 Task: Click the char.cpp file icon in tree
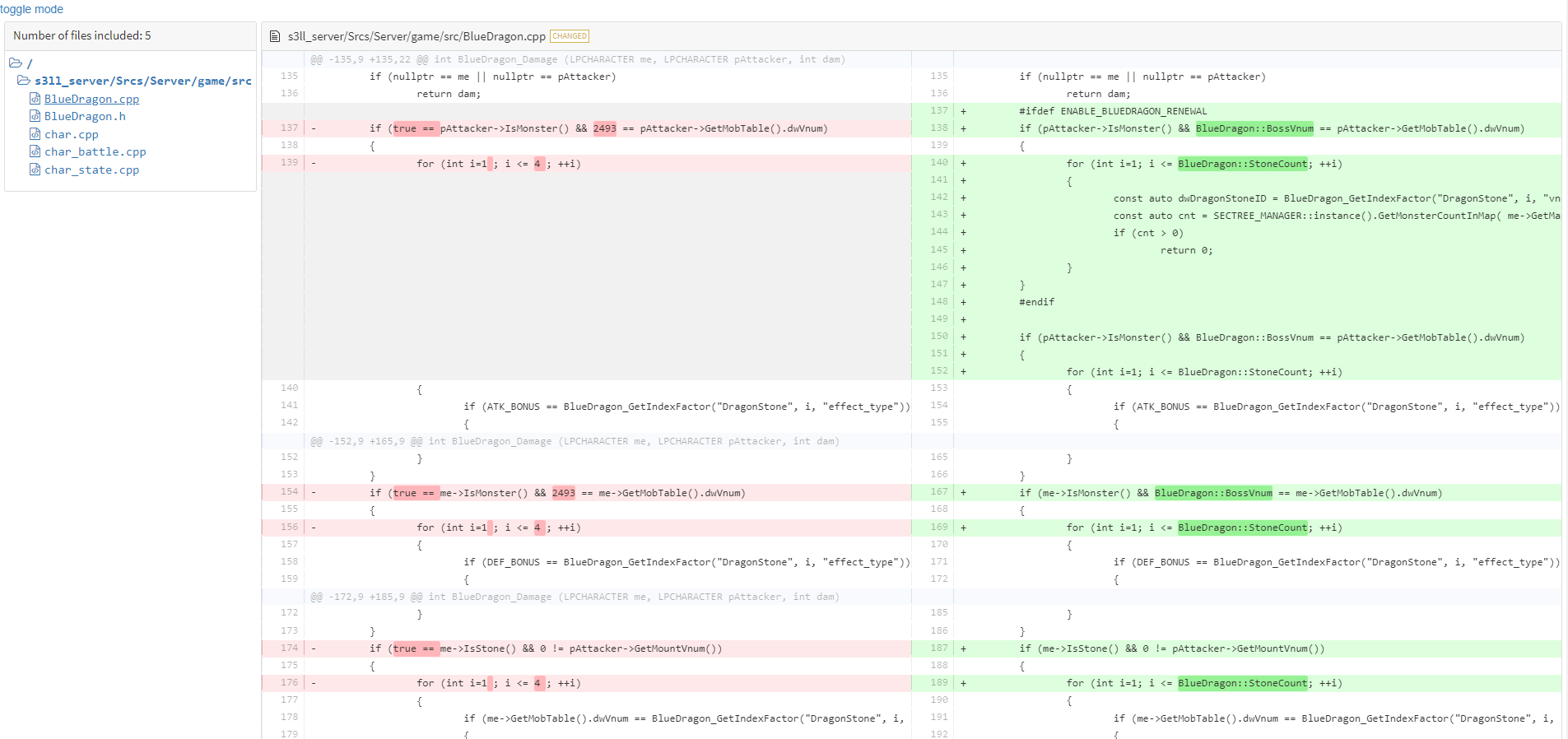pyautogui.click(x=35, y=134)
